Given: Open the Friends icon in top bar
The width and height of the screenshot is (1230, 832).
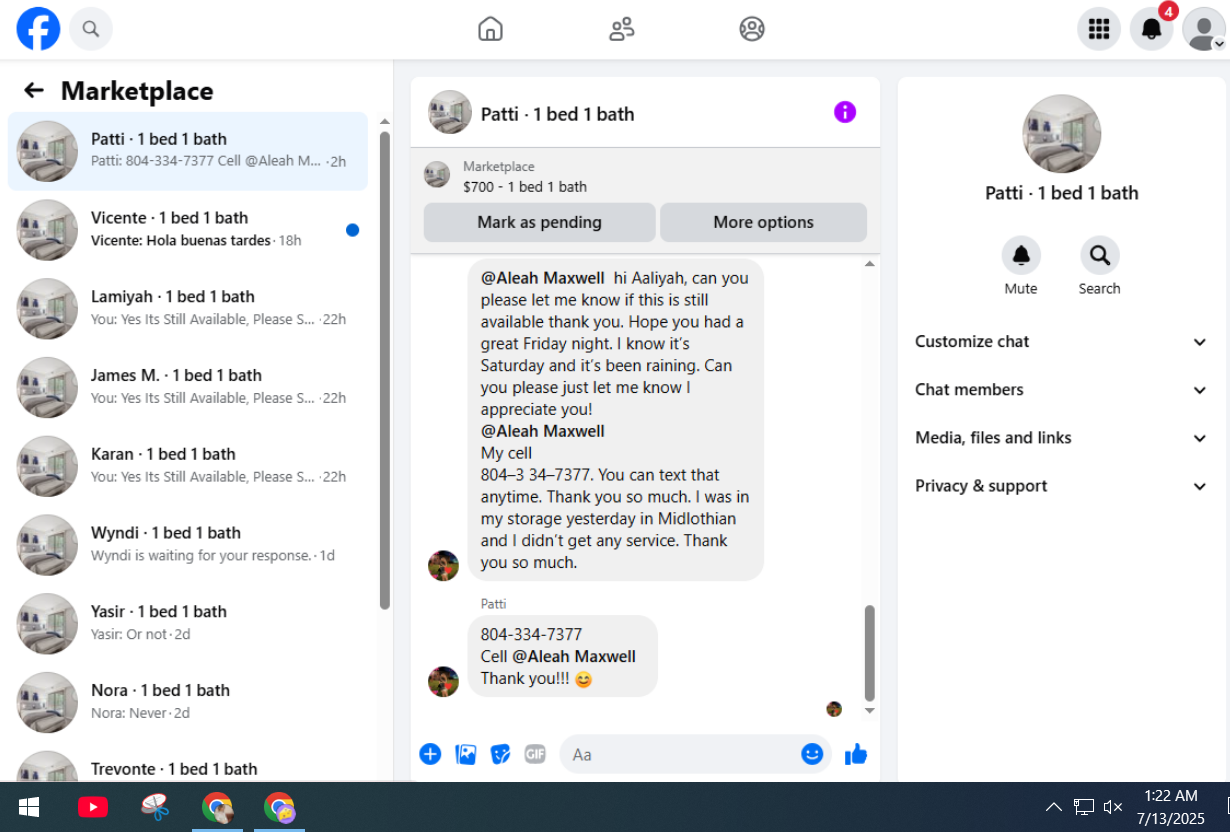Looking at the screenshot, I should [x=622, y=29].
